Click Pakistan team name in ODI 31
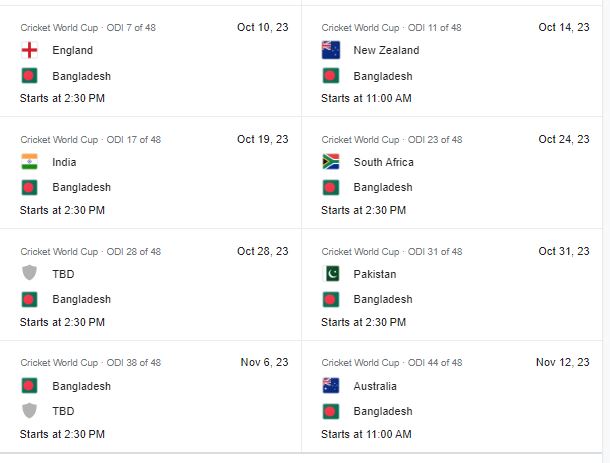Viewport: 610px width, 463px height. tap(375, 274)
